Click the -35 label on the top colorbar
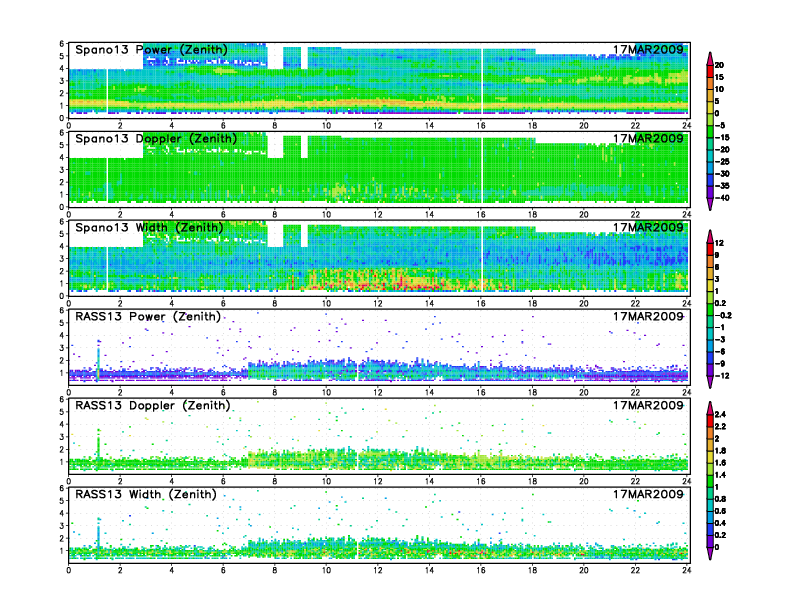Image resolution: width=792 pixels, height=612 pixels. pos(722,186)
